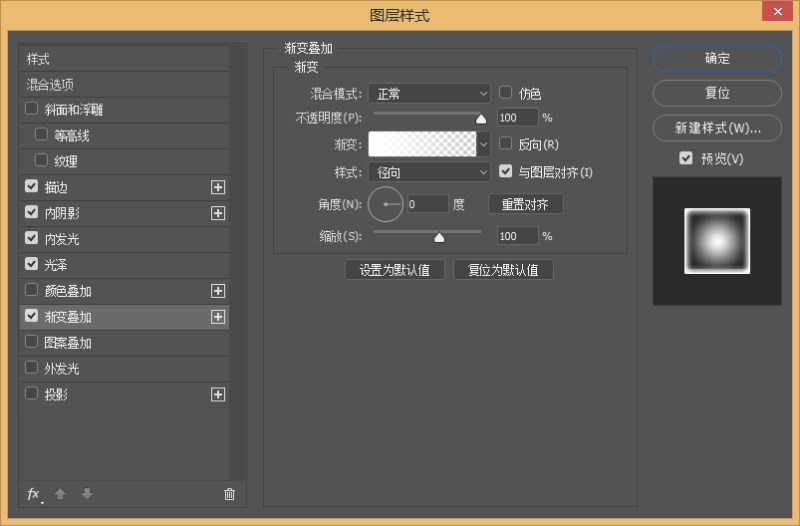Enable the 仿色 dither checkbox
Screen dimensions: 800x526
(x=506, y=92)
